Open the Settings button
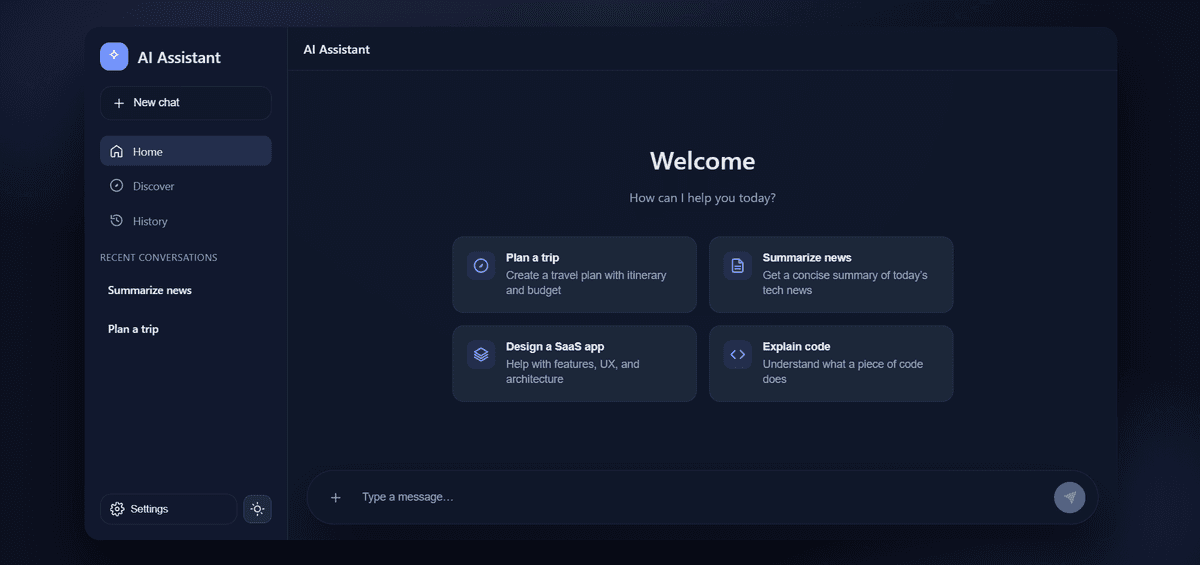The image size is (1200, 565). [x=168, y=509]
